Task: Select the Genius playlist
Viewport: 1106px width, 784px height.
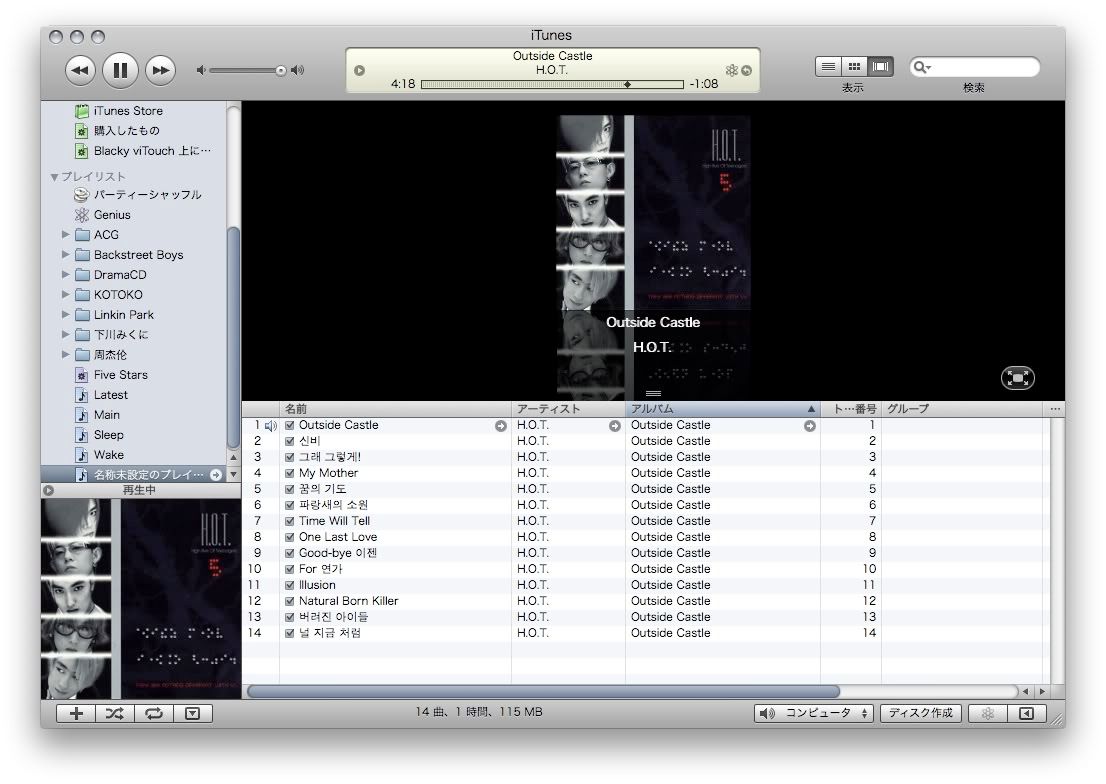Action: (x=103, y=215)
